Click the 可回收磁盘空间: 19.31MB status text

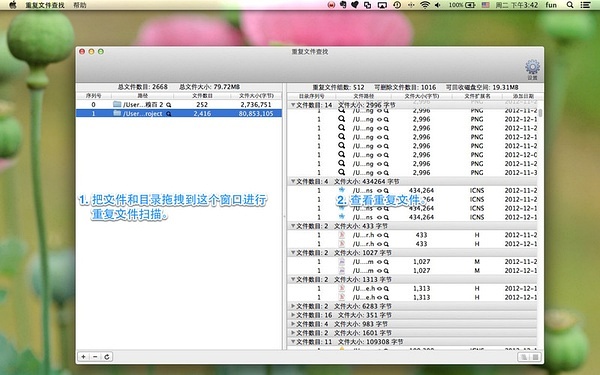(x=482, y=87)
